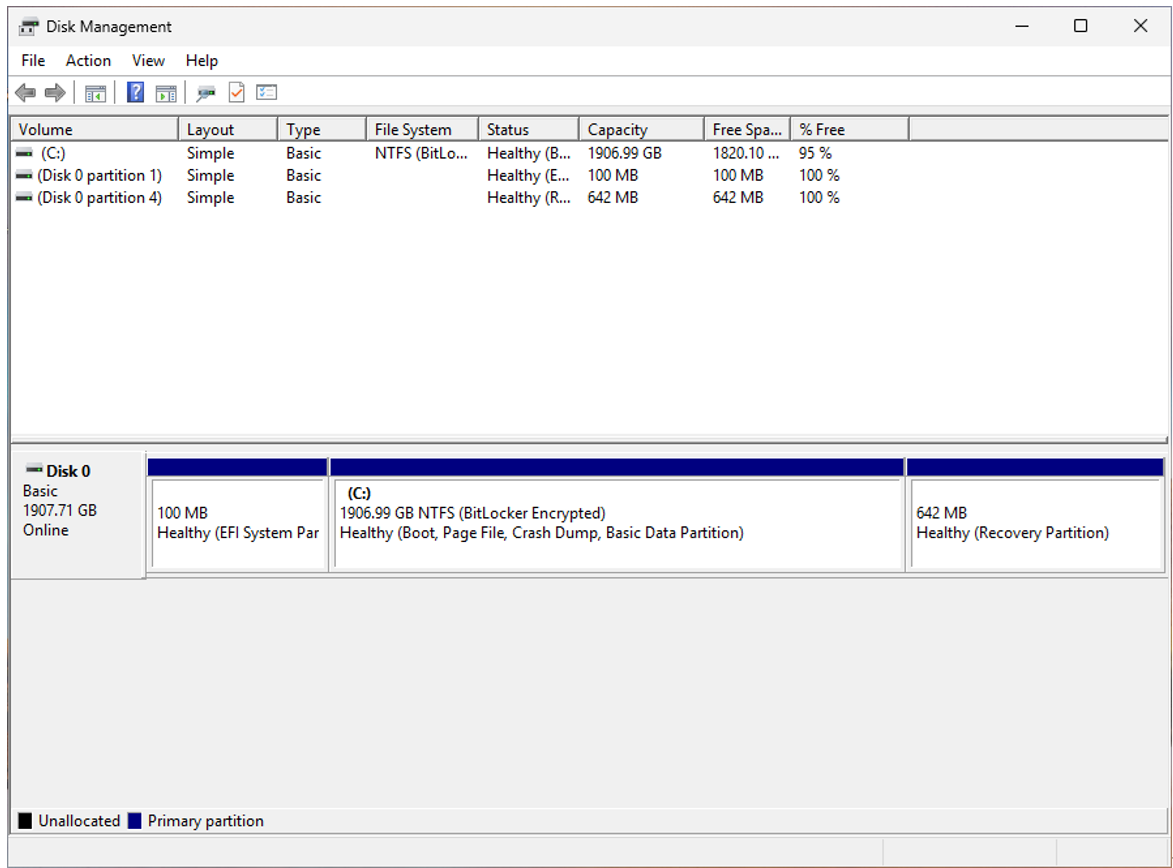Open the File menu
Image resolution: width=1173 pixels, height=868 pixels.
click(33, 61)
